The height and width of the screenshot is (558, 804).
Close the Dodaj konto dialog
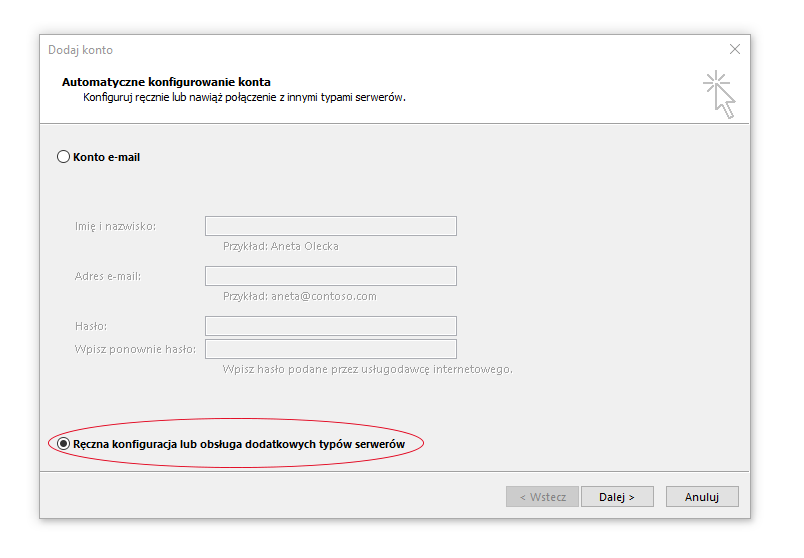click(x=735, y=49)
